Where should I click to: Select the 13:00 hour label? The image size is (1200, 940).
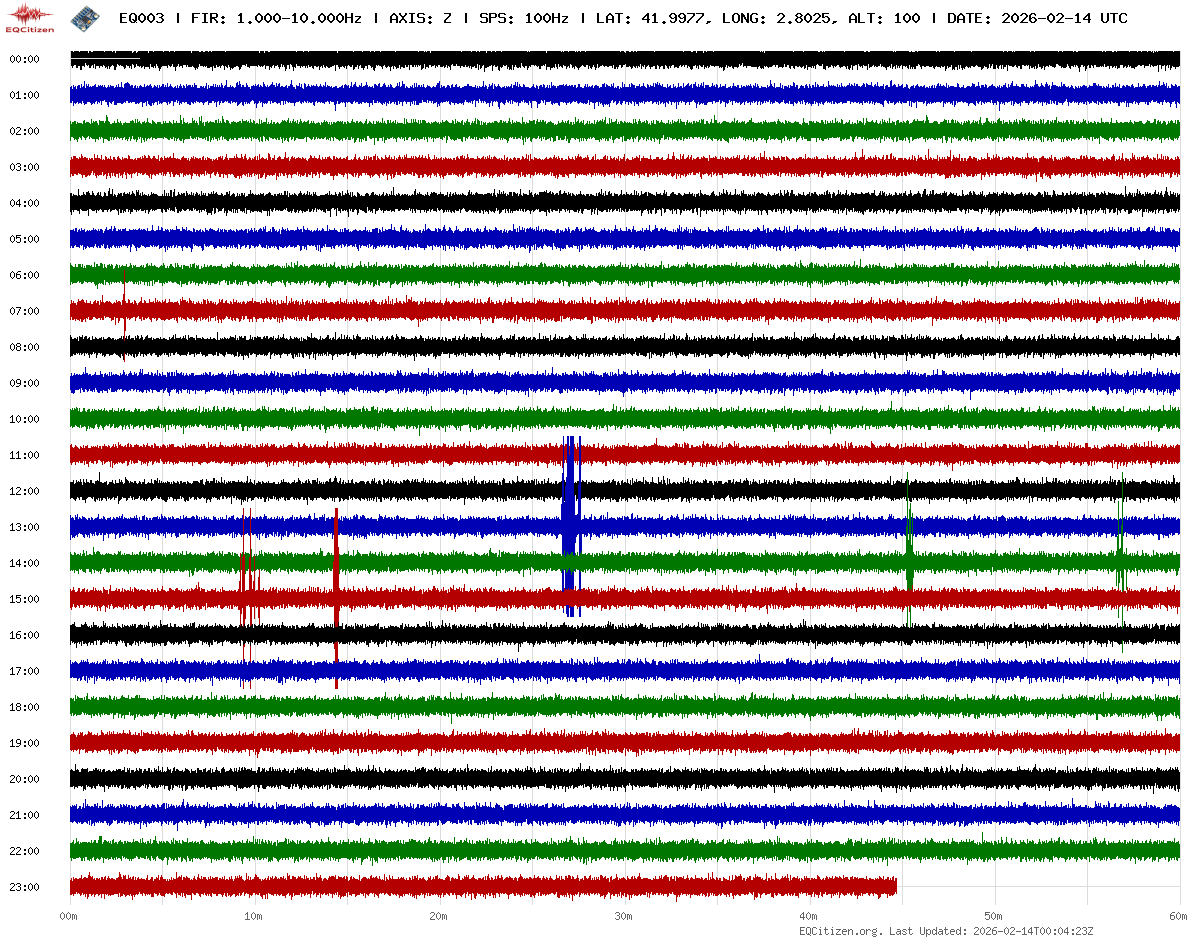click(24, 528)
